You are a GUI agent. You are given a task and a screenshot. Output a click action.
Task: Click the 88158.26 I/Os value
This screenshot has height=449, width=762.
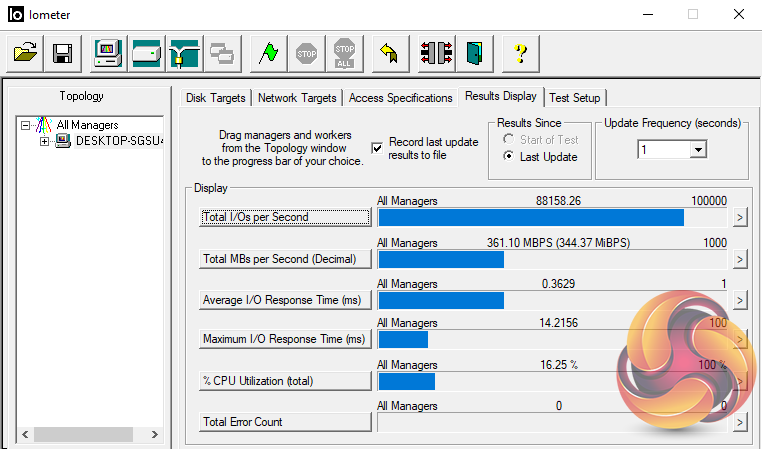[558, 201]
